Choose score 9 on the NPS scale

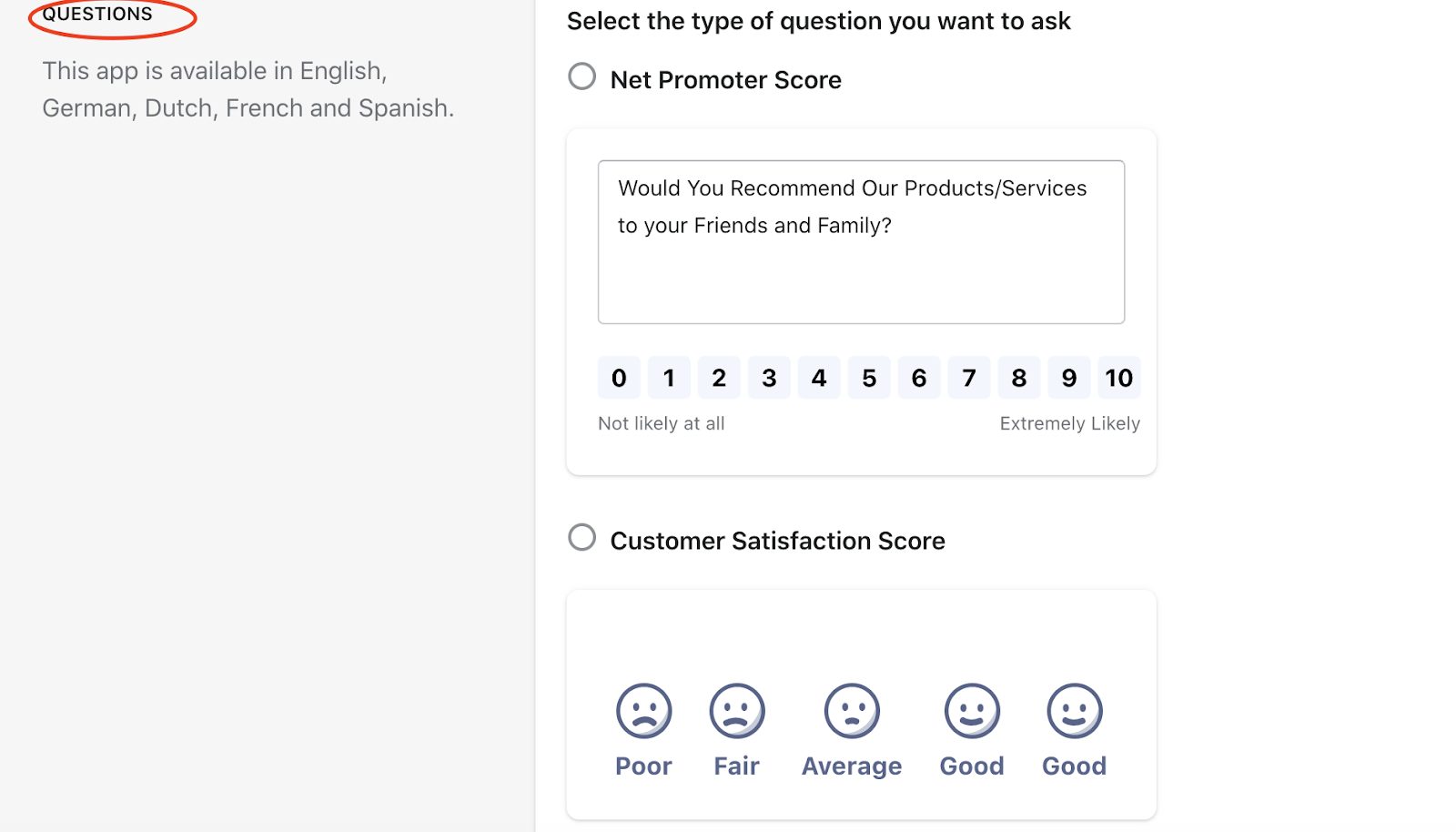[x=1069, y=378]
